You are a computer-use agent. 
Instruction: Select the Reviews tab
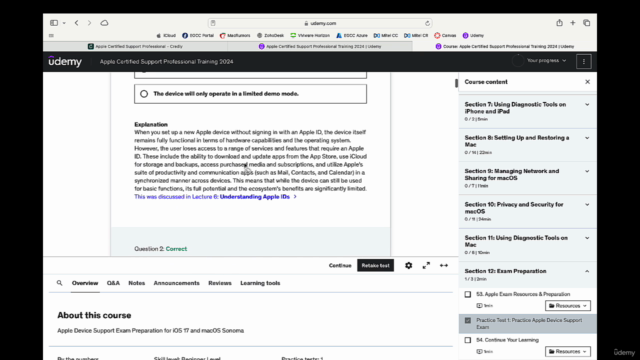click(220, 283)
